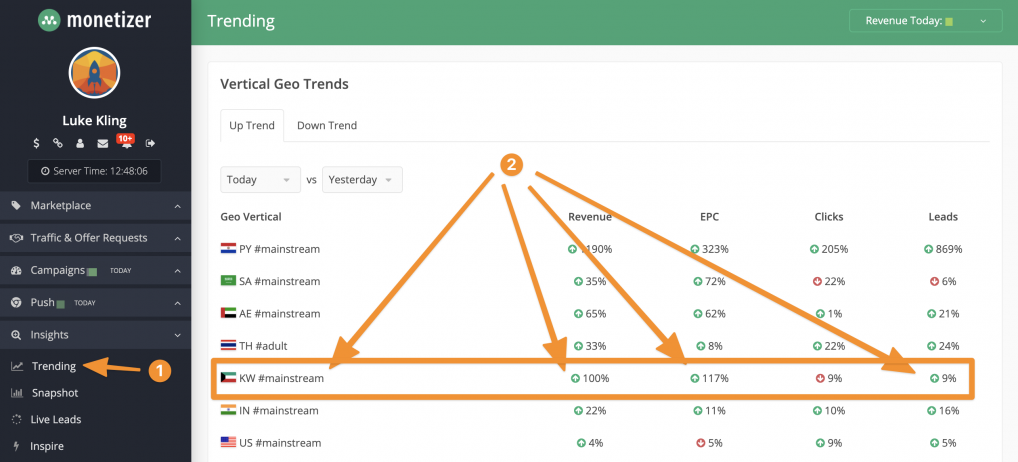The image size is (1018, 462).
Task: Open the Live Leads page
Action: 56,419
